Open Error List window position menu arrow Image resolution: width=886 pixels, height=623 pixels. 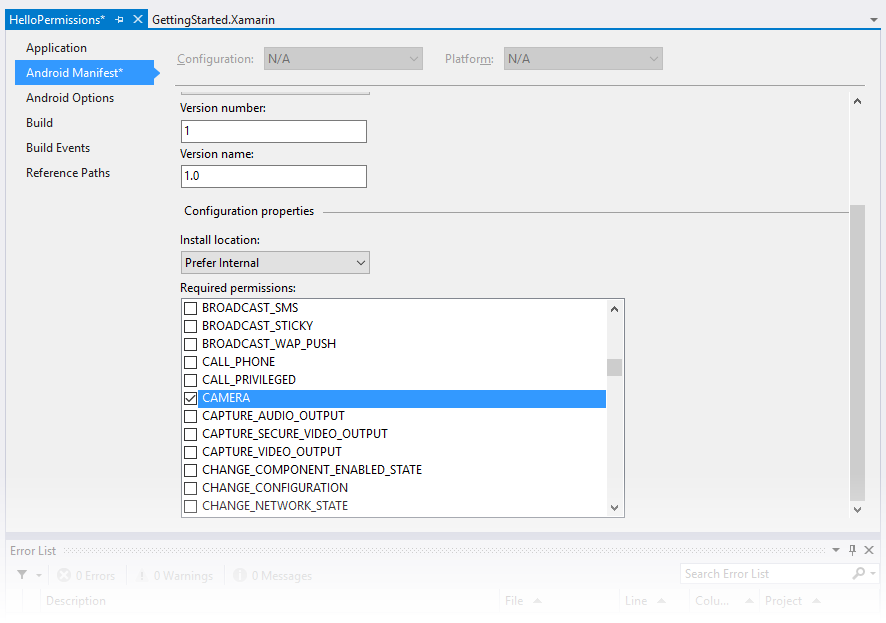click(x=836, y=550)
